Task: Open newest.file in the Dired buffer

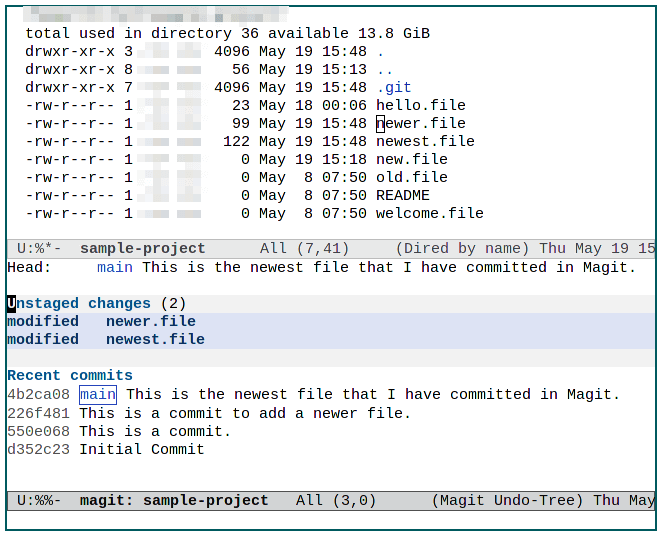Action: (425, 141)
